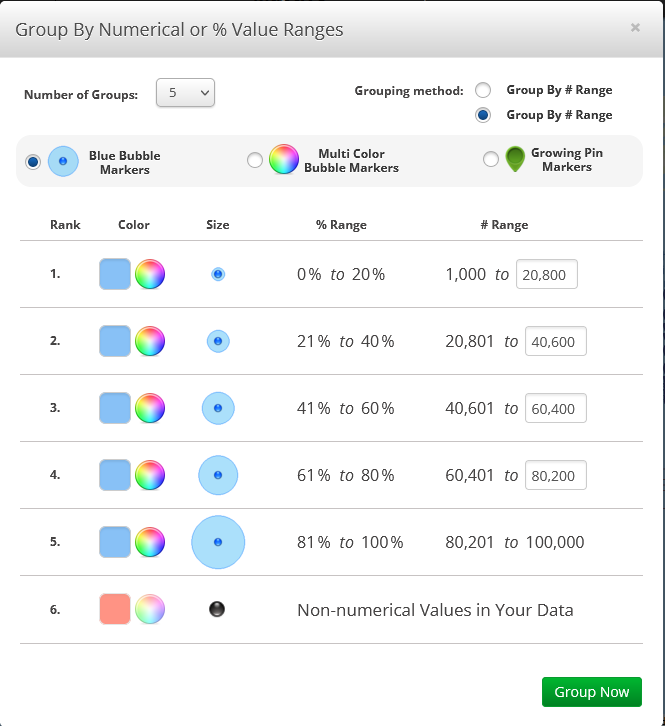665x726 pixels.
Task: Open color wheel picker for rank 5
Action: click(150, 542)
